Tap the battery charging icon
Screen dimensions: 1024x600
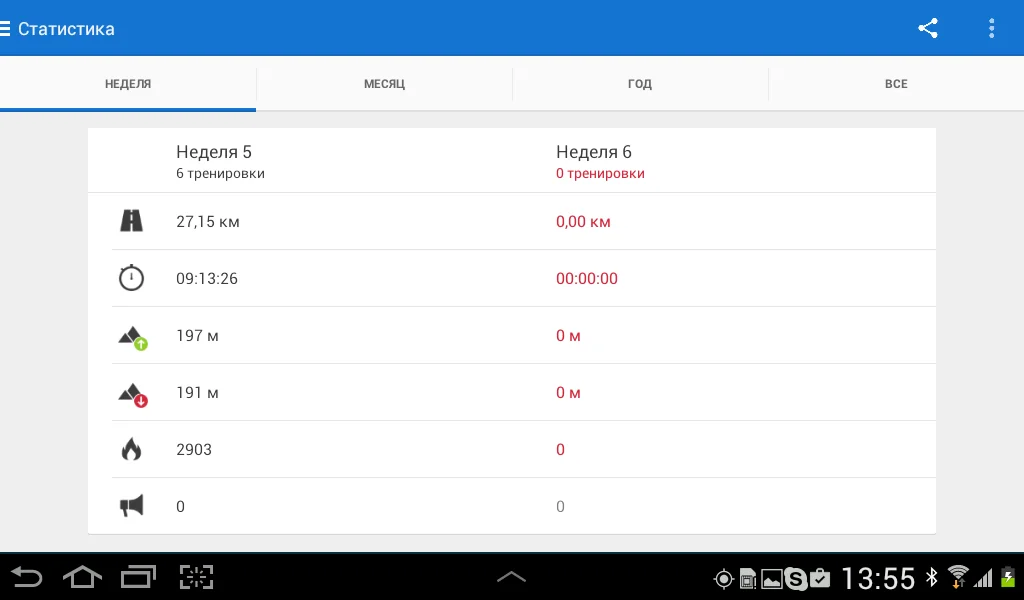1008,577
